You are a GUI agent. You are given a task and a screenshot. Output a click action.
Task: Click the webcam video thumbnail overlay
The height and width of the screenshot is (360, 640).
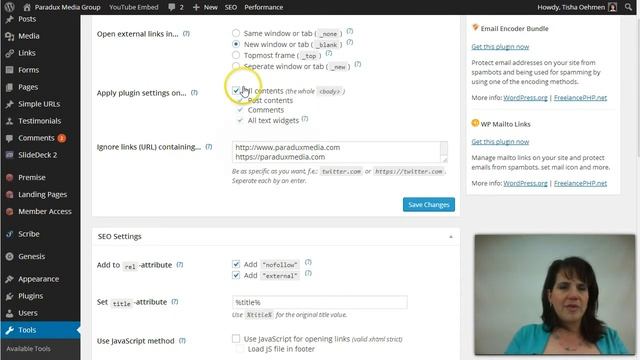555,294
